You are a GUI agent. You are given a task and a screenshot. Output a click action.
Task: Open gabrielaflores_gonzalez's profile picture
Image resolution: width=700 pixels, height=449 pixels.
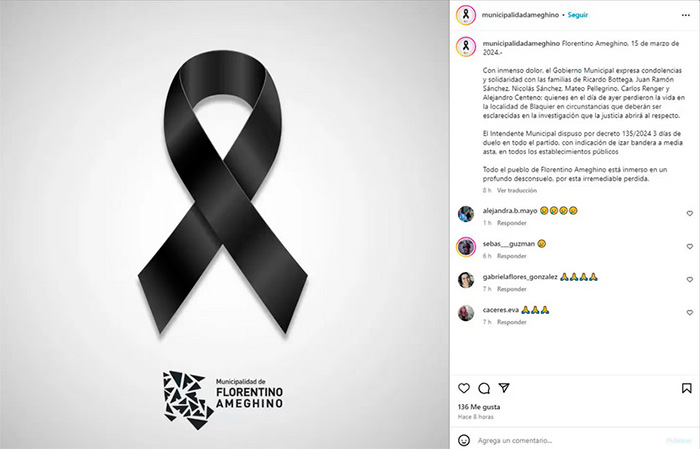click(x=466, y=280)
